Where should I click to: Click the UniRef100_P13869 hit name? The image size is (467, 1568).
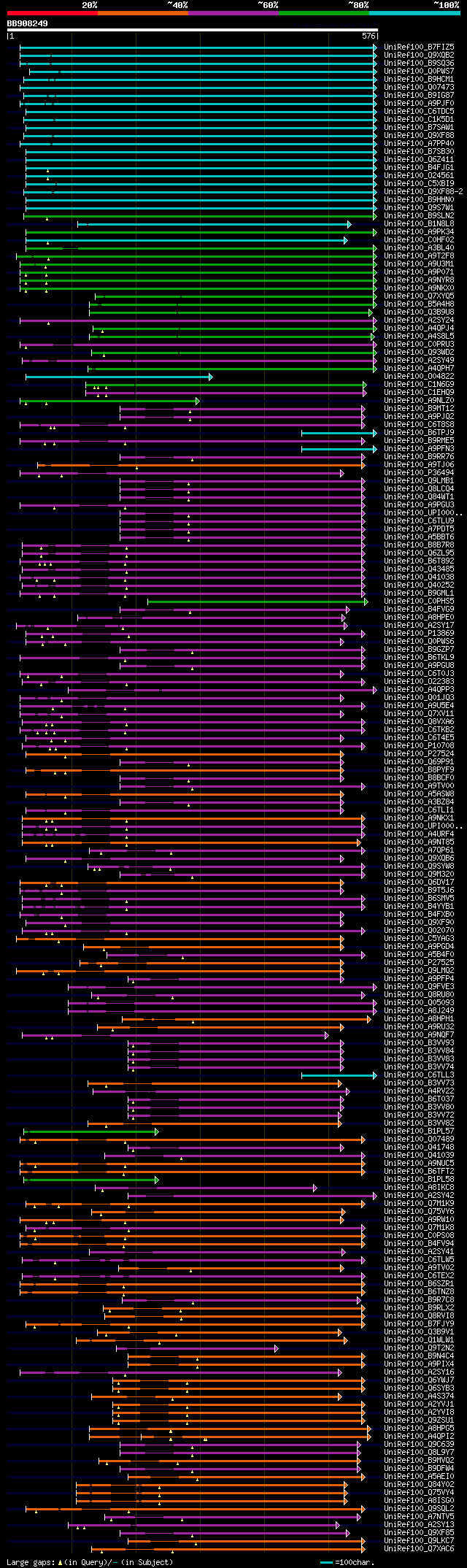[419, 633]
